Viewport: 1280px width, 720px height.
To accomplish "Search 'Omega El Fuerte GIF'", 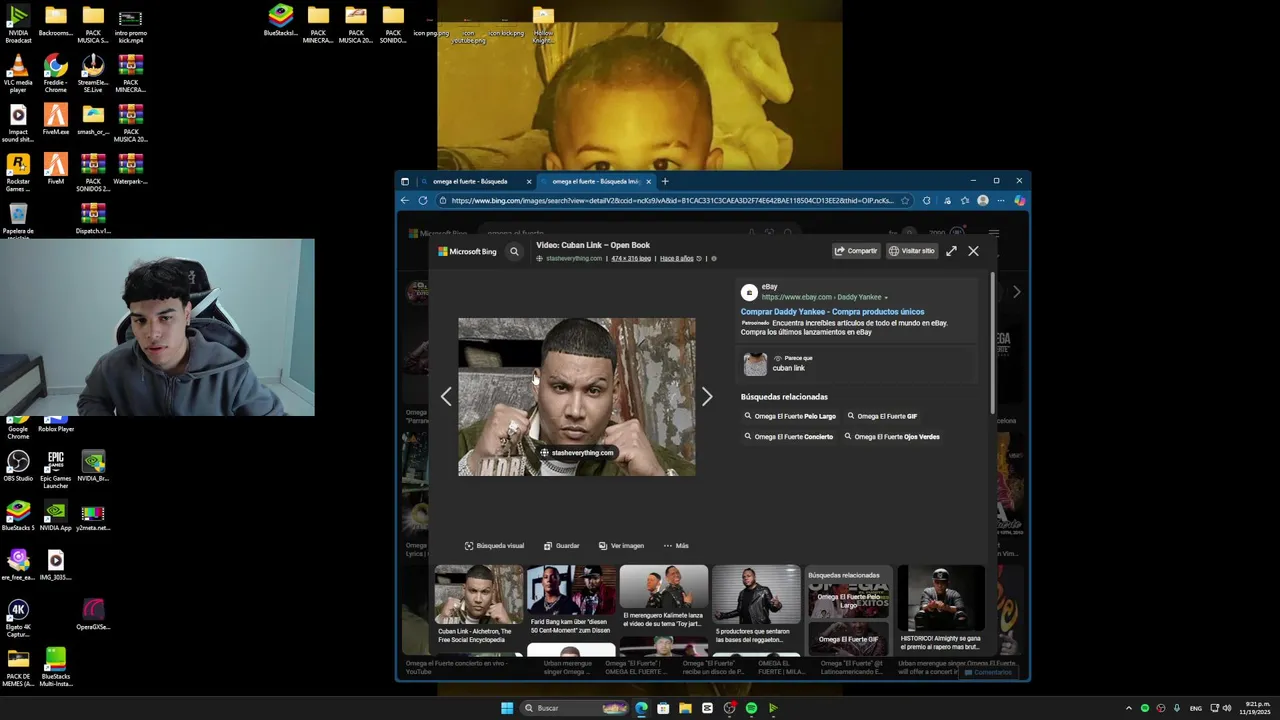I will tap(882, 416).
